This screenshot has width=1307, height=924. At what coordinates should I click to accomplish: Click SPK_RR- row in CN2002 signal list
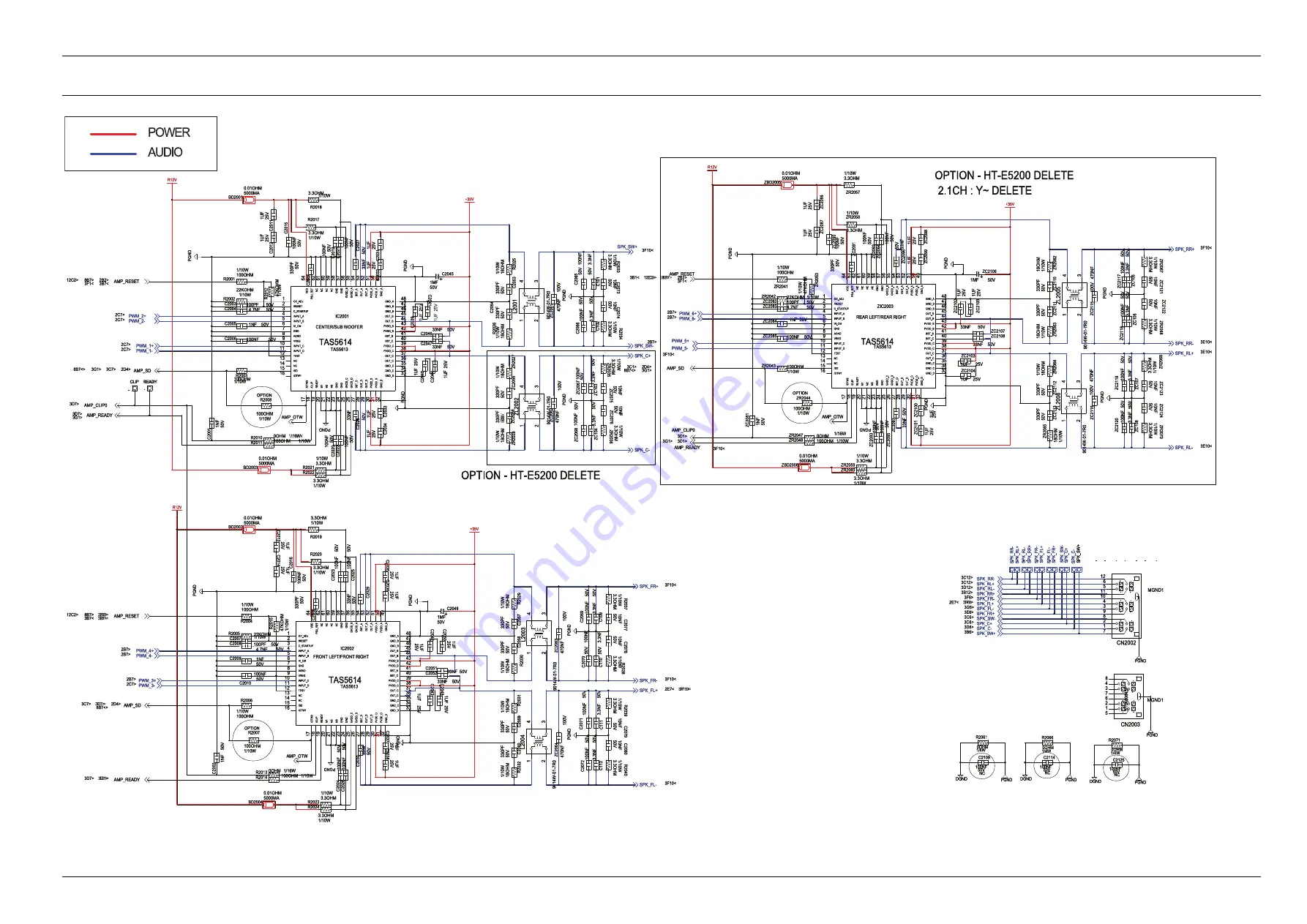(985, 579)
